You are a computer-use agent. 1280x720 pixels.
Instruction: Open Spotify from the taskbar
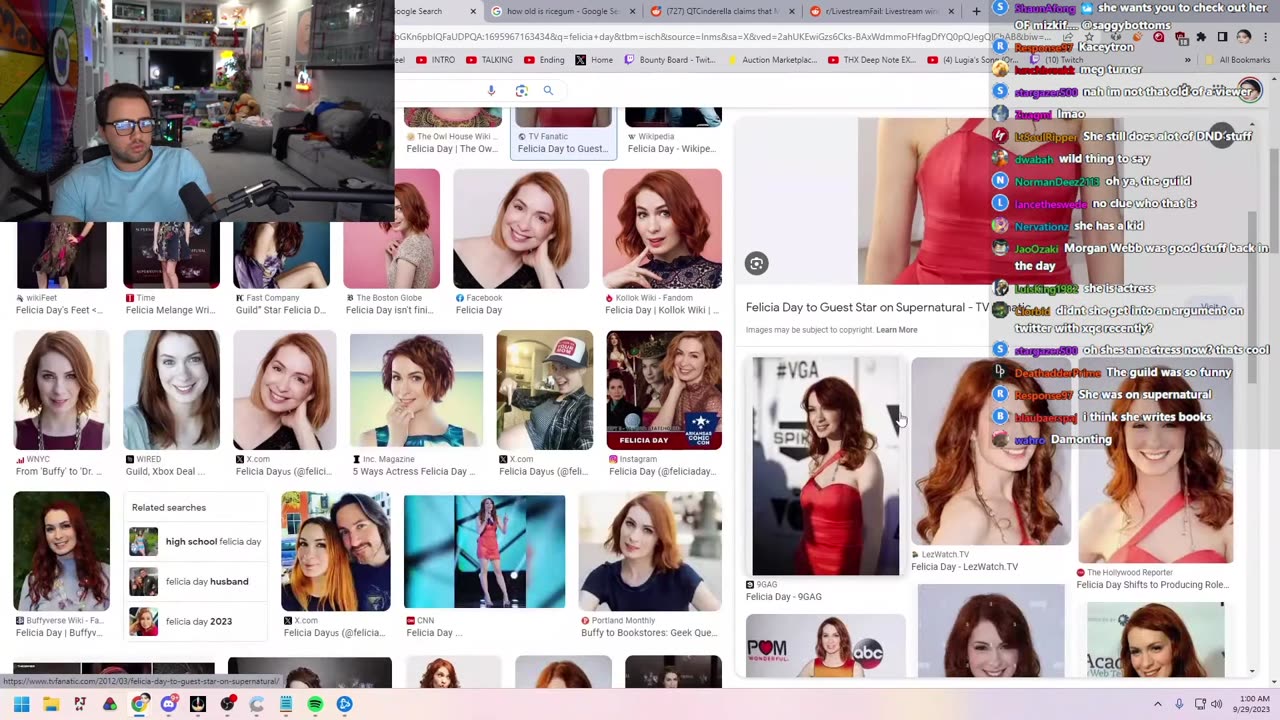click(x=315, y=704)
